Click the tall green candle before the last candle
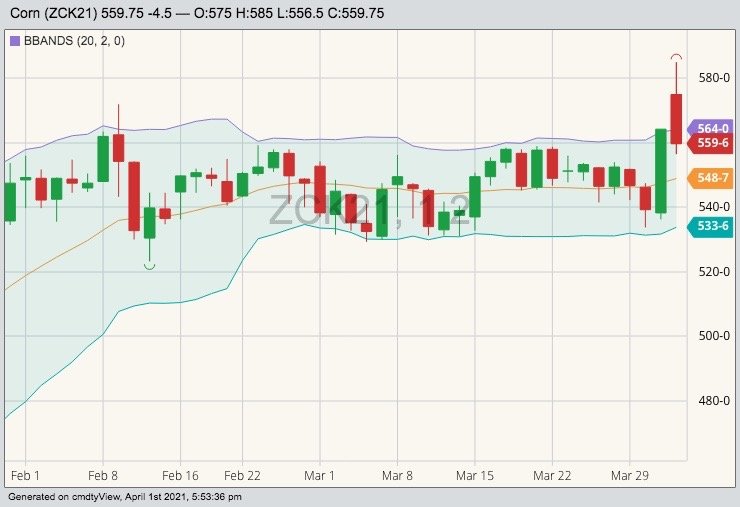Viewport: 740px width, 507px height. (661, 170)
